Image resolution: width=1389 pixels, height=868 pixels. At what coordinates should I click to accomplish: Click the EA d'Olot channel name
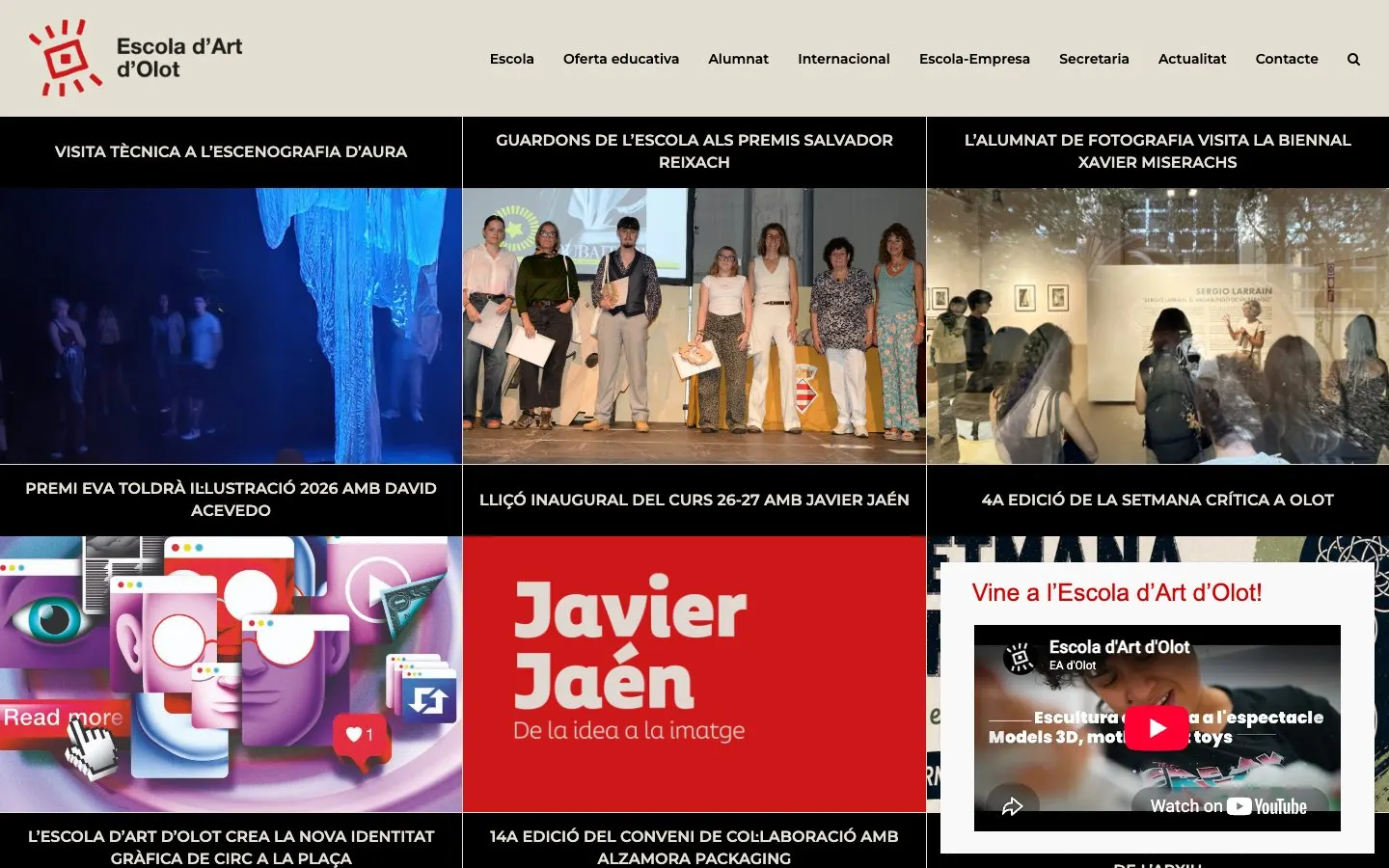tap(1073, 665)
